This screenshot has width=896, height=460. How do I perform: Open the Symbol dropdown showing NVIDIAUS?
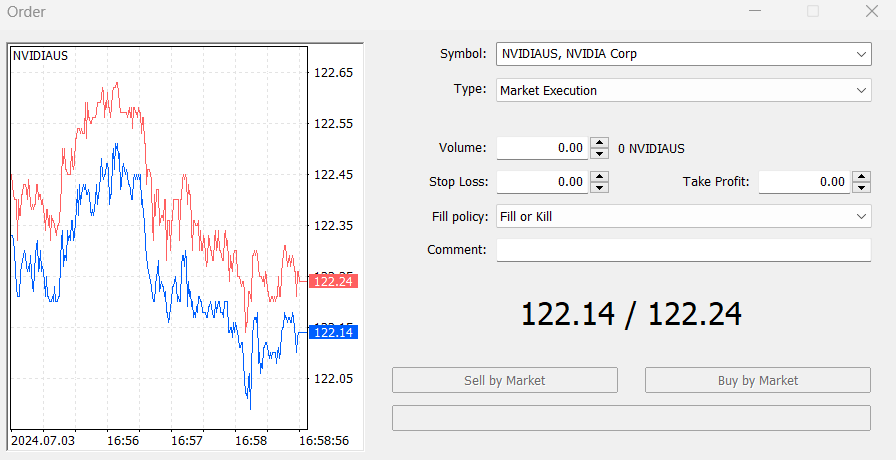point(683,54)
